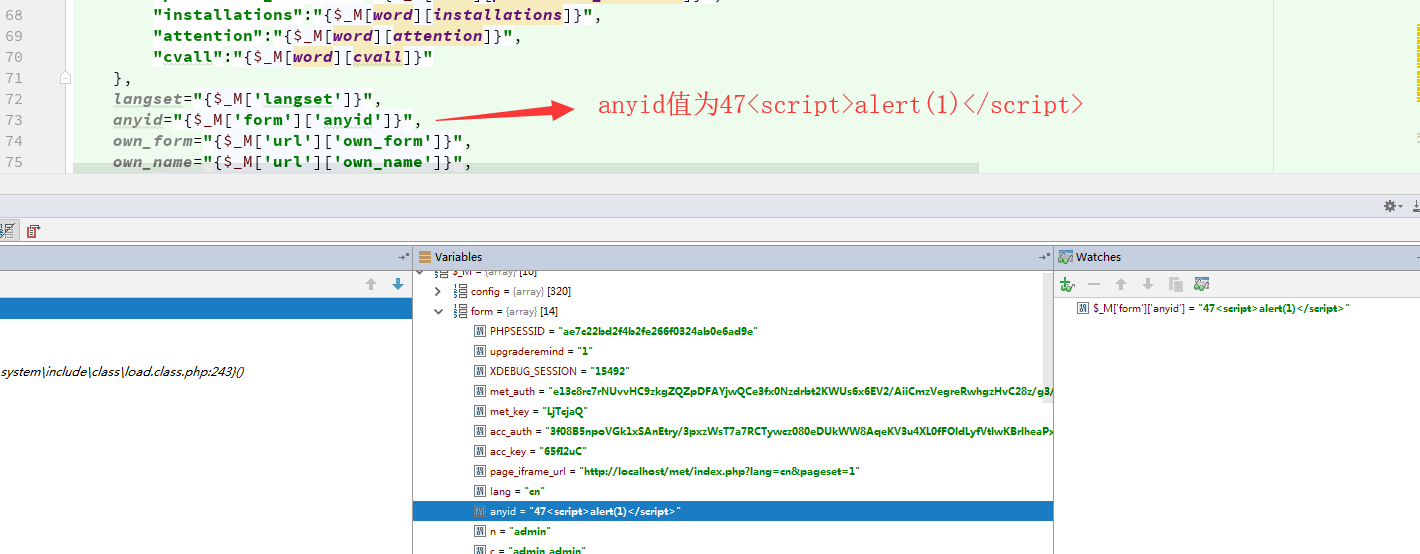Move watch up in Watches toolbar

click(x=1121, y=285)
